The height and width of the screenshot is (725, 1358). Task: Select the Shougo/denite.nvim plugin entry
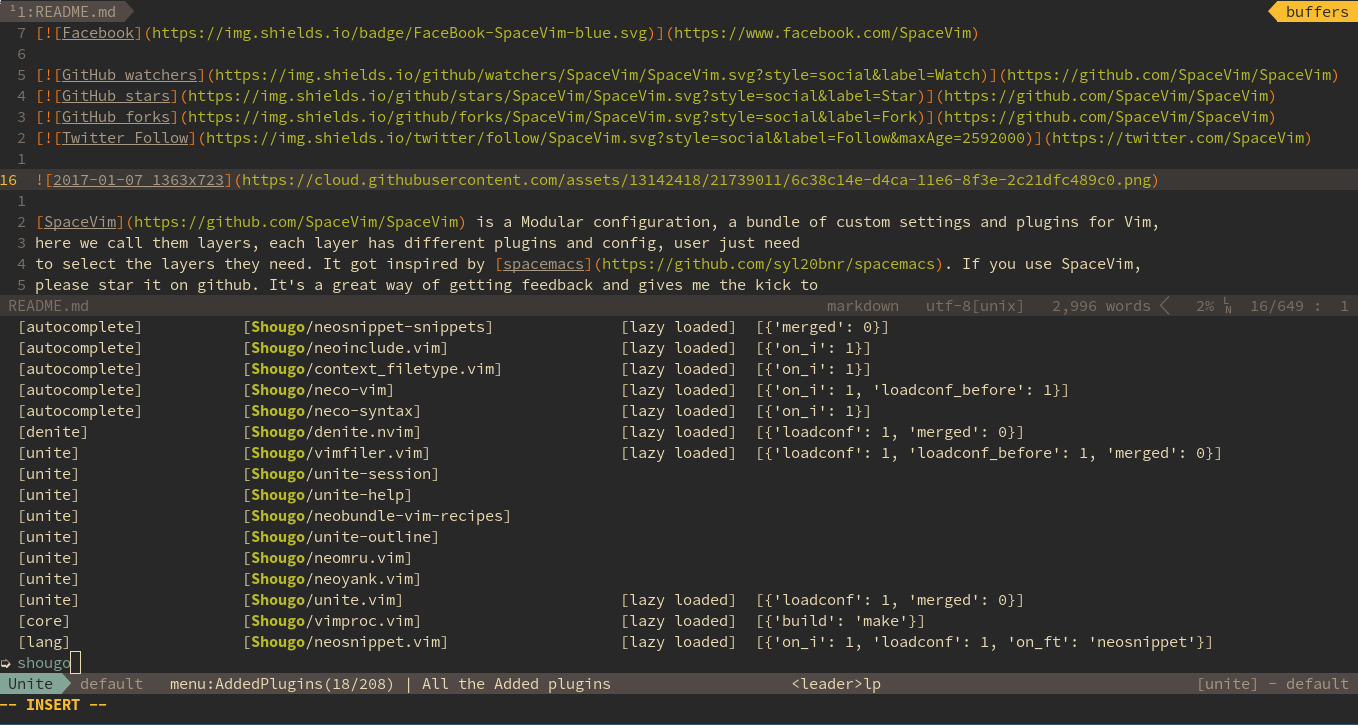(330, 431)
